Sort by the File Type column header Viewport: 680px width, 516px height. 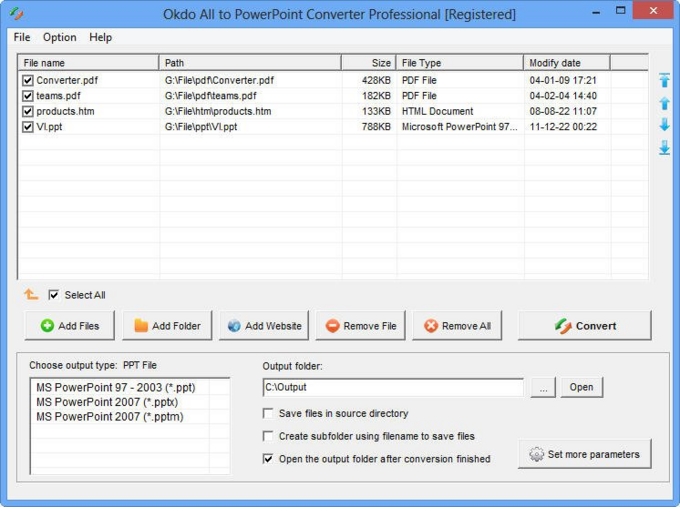click(x=459, y=63)
